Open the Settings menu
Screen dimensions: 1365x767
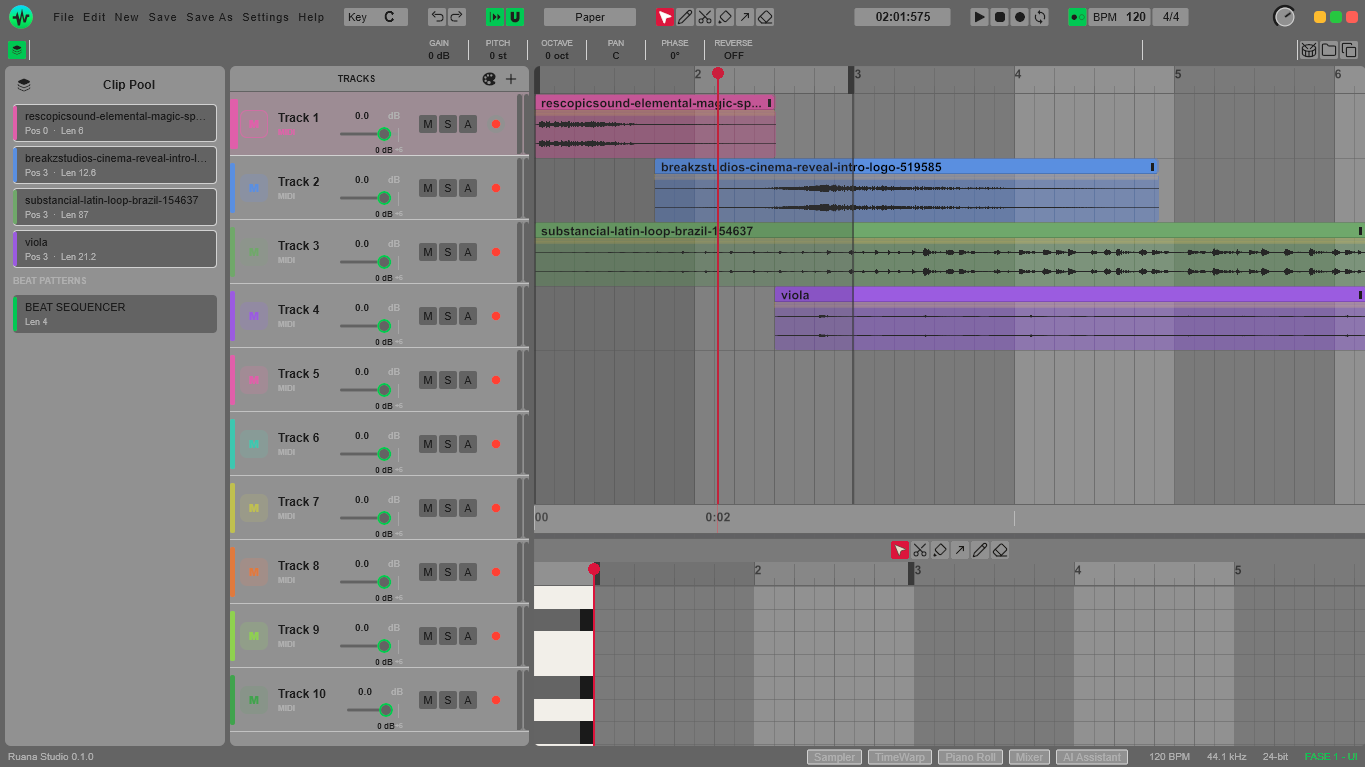click(x=265, y=17)
